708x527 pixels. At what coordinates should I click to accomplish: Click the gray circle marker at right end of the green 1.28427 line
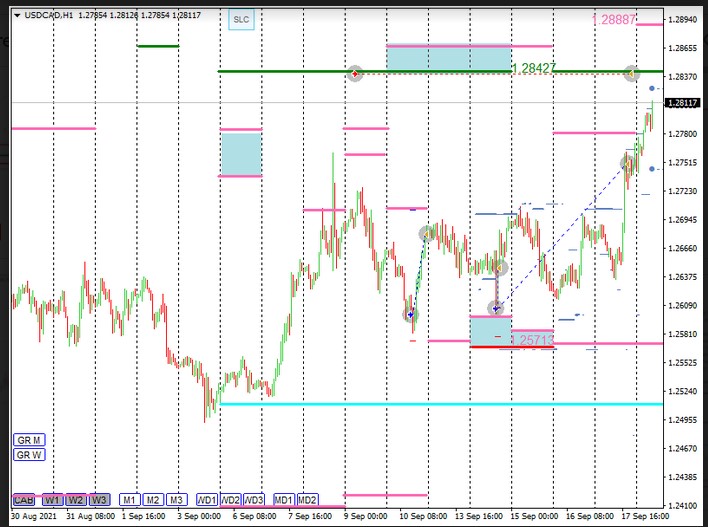631,73
